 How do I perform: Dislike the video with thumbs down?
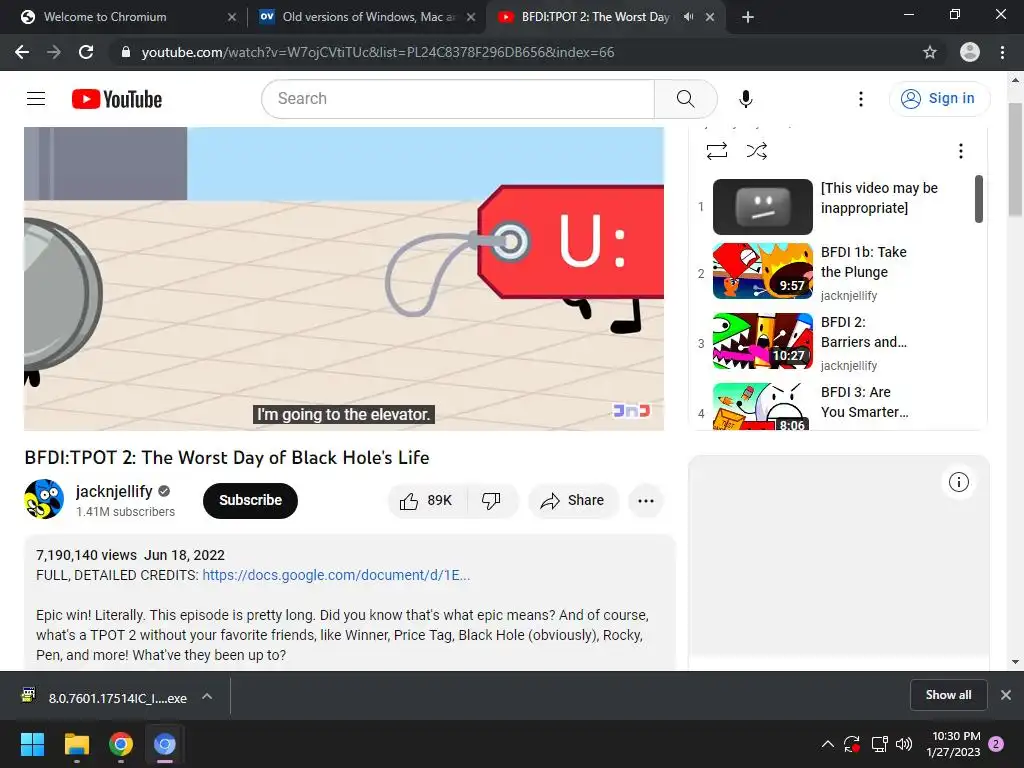[492, 501]
